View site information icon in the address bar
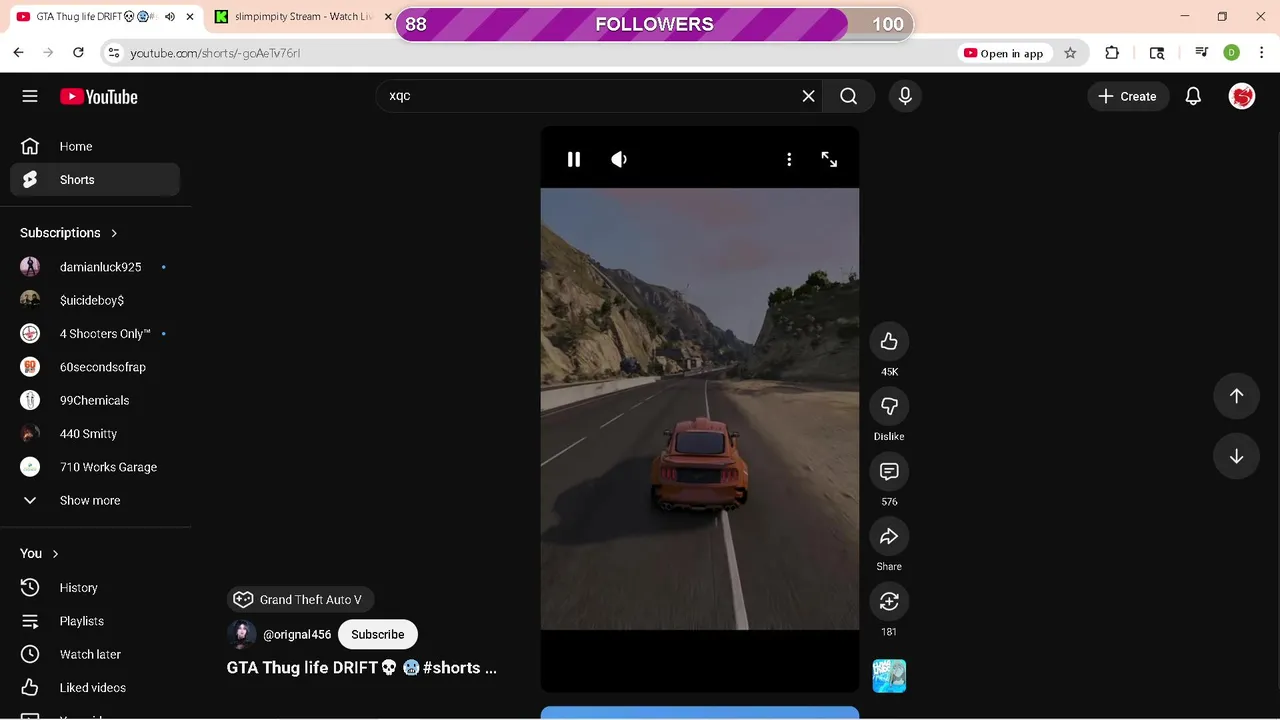Image resolution: width=1280 pixels, height=720 pixels. click(114, 53)
